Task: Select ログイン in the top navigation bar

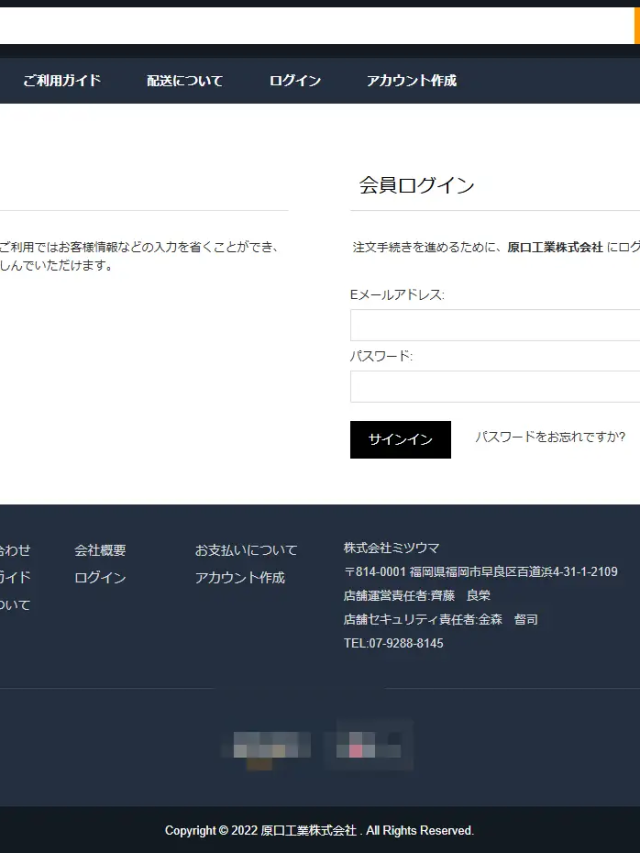Action: [x=295, y=81]
